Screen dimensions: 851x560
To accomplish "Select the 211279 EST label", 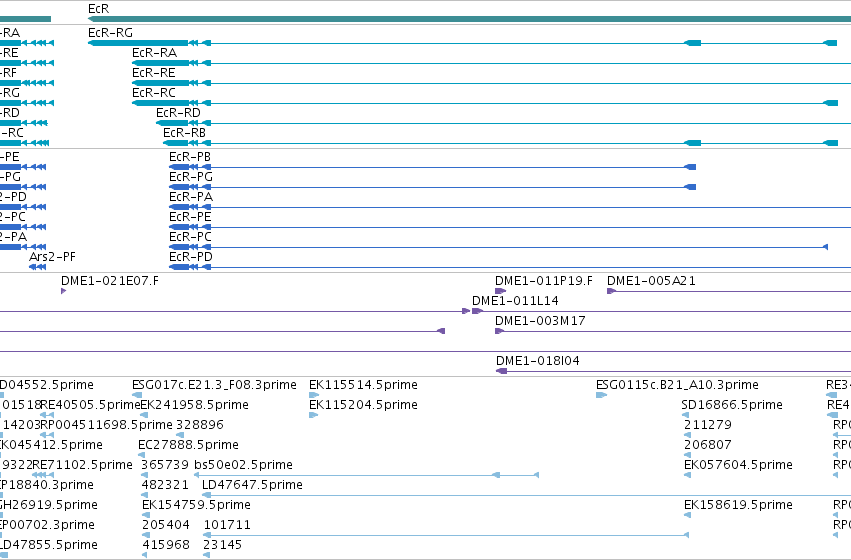I will click(x=708, y=425).
